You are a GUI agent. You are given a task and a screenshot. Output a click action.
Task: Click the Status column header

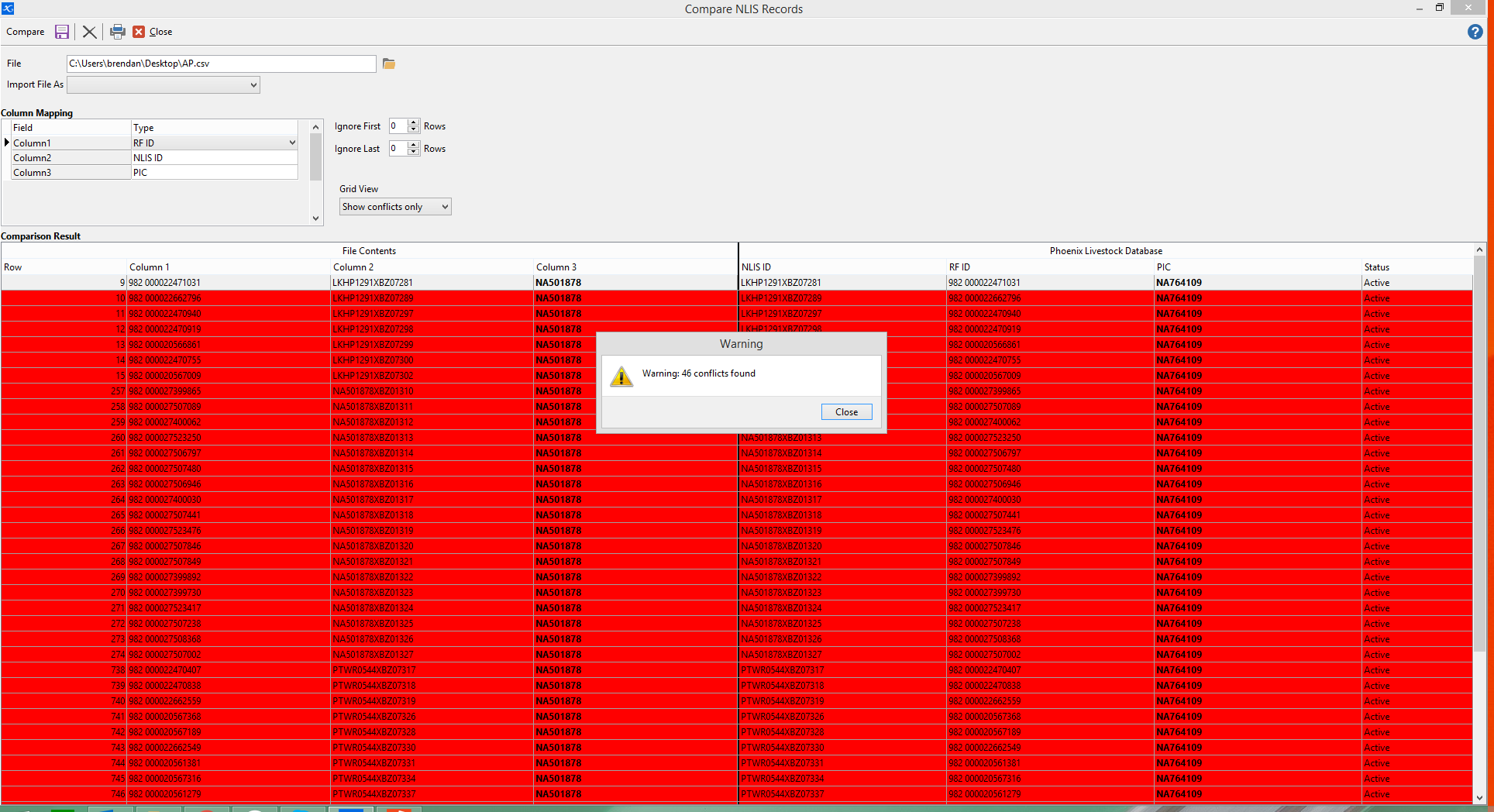click(x=1417, y=267)
